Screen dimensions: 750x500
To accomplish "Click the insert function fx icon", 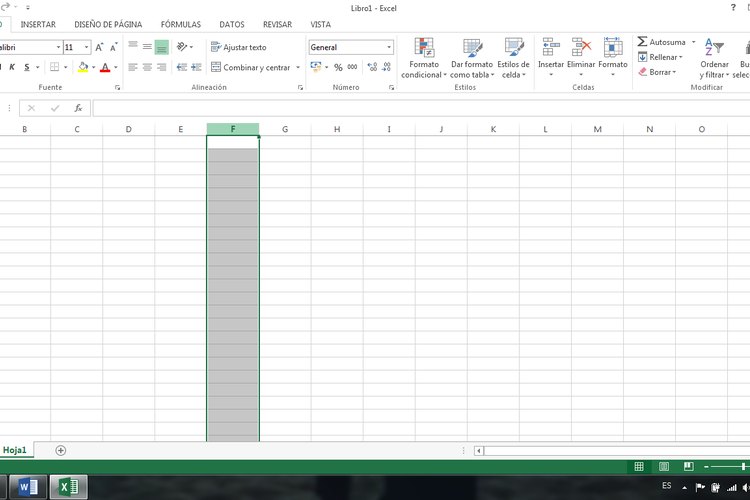I will click(x=78, y=108).
